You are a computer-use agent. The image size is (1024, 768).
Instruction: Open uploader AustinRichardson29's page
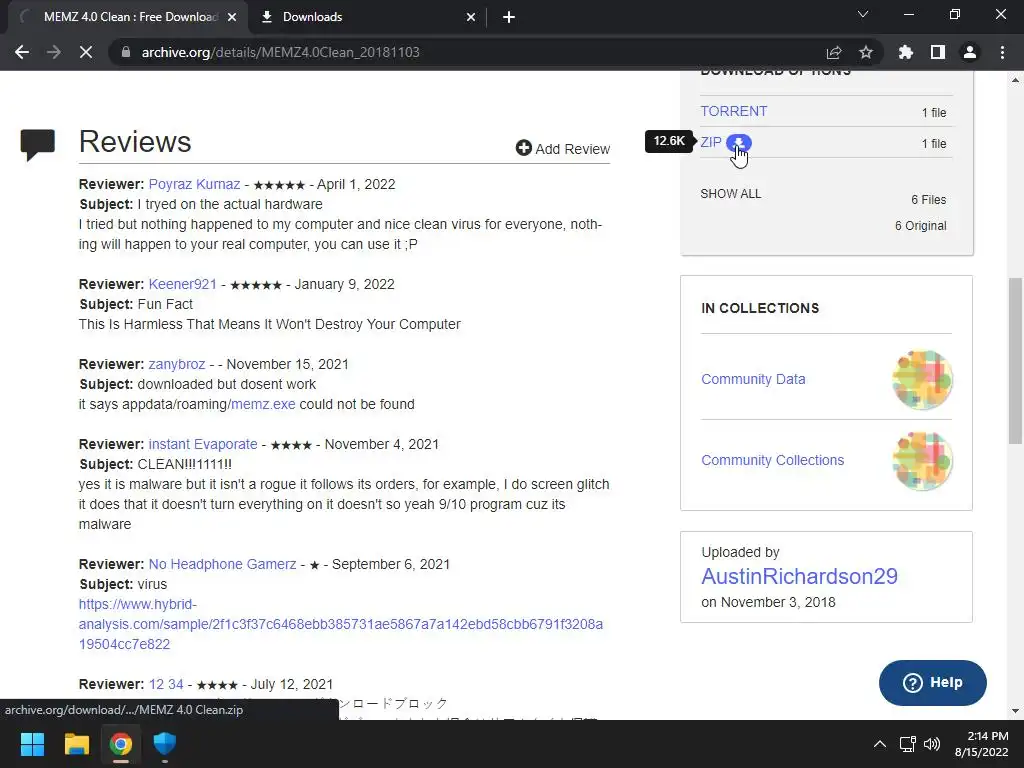click(x=799, y=576)
